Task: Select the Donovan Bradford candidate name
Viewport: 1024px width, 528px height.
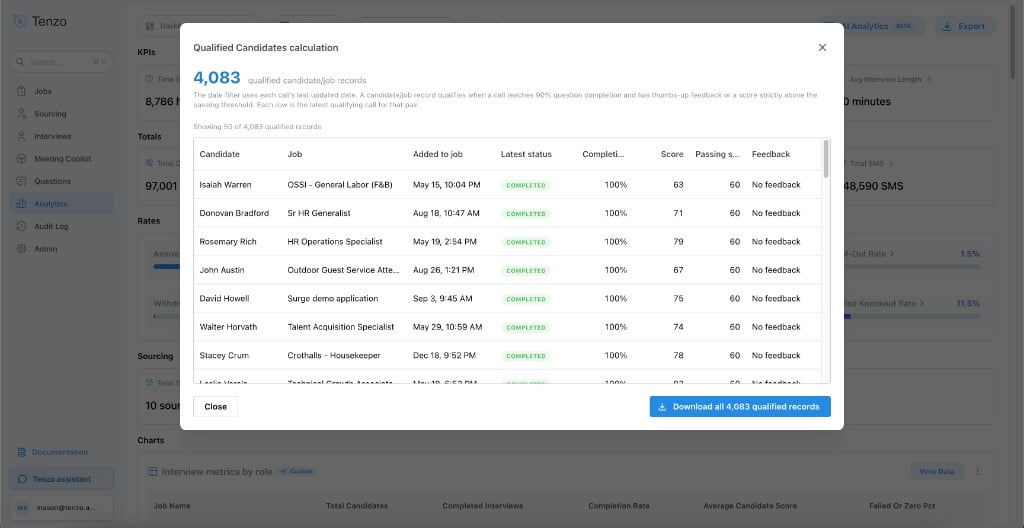Action: pyautogui.click(x=234, y=213)
